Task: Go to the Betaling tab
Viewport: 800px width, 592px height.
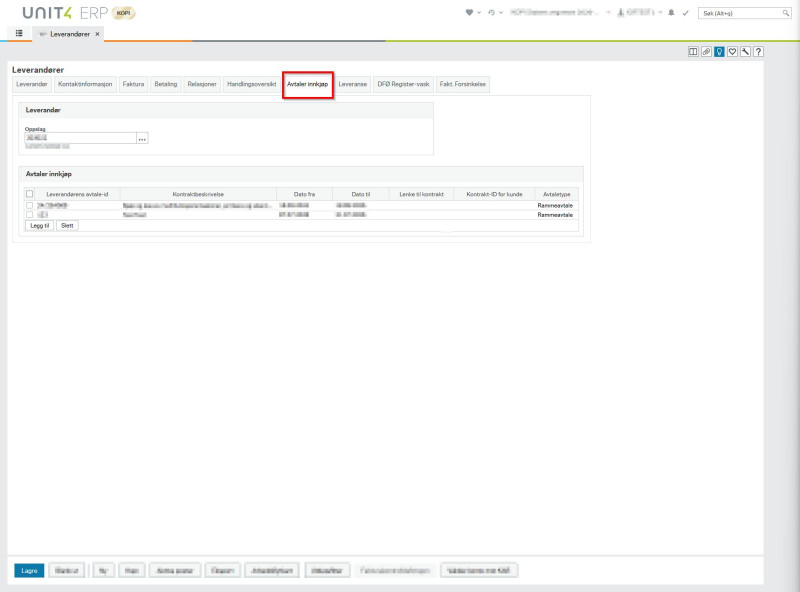Action: 166,84
